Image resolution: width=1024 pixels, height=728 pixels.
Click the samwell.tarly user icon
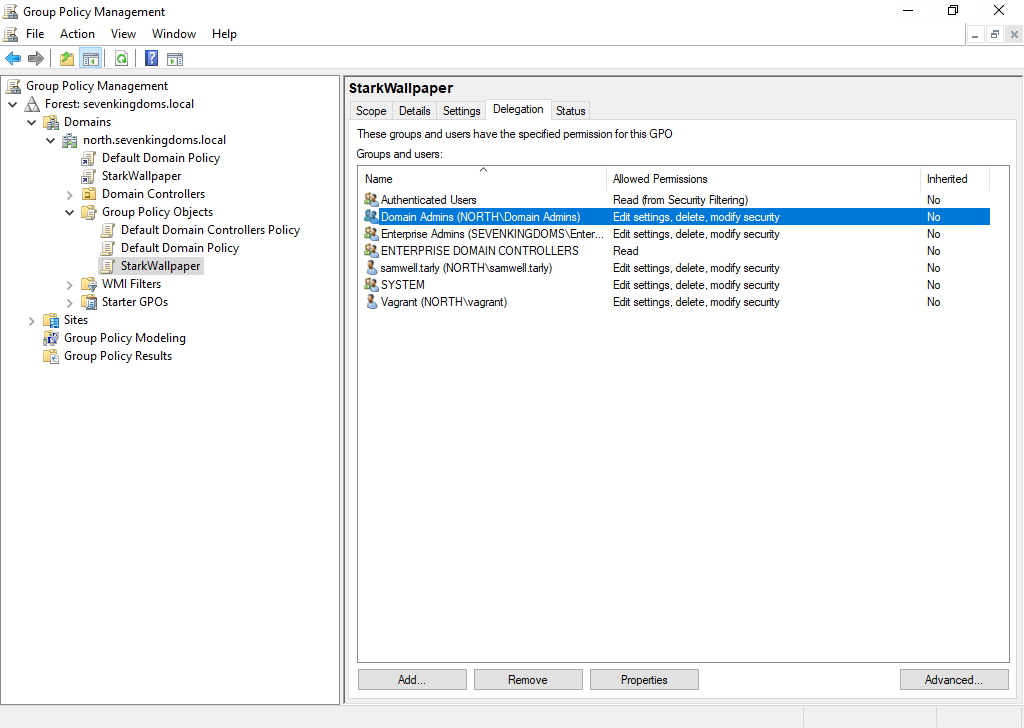(x=371, y=268)
